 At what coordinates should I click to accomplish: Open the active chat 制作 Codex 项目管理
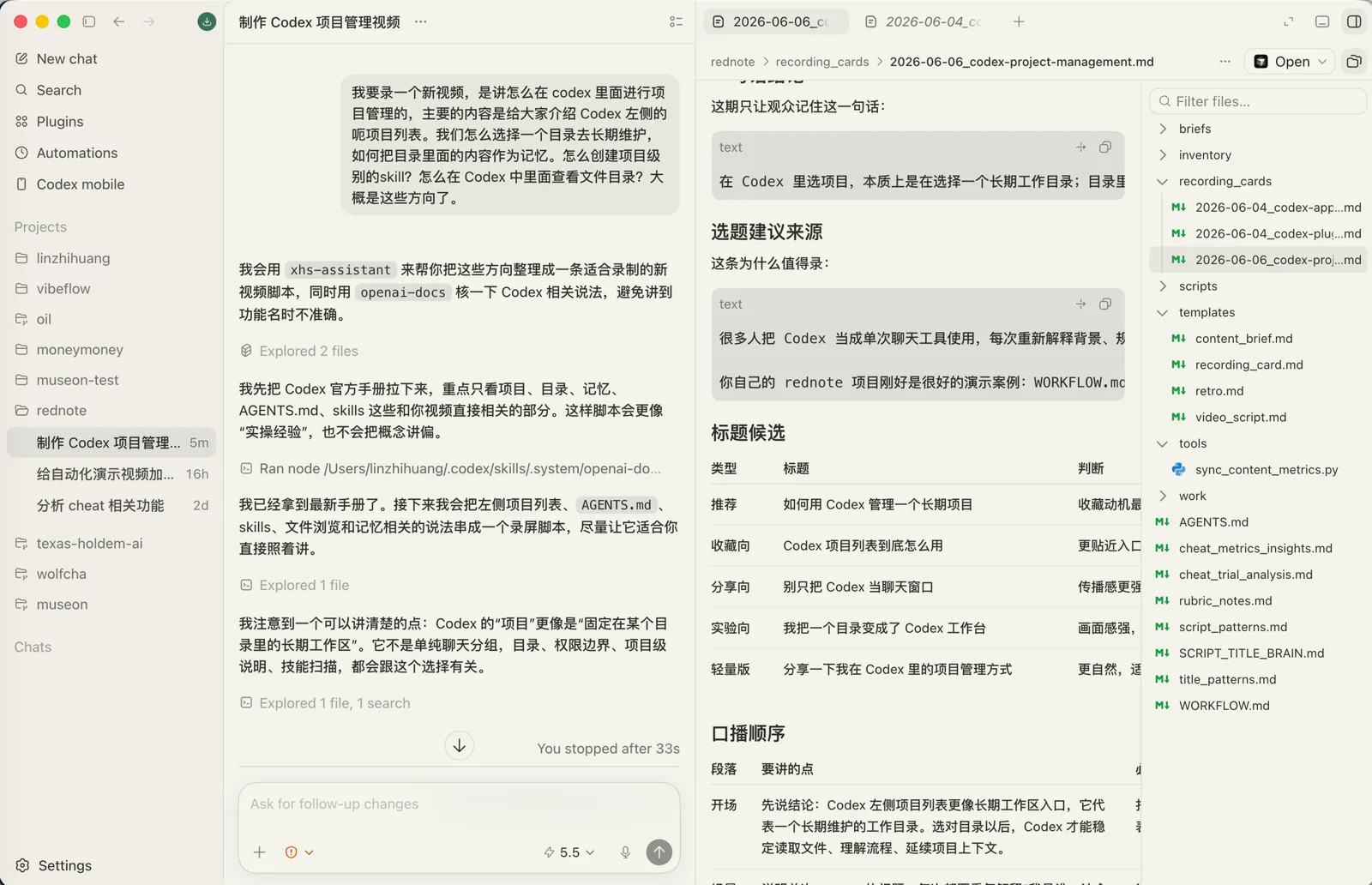[111, 442]
